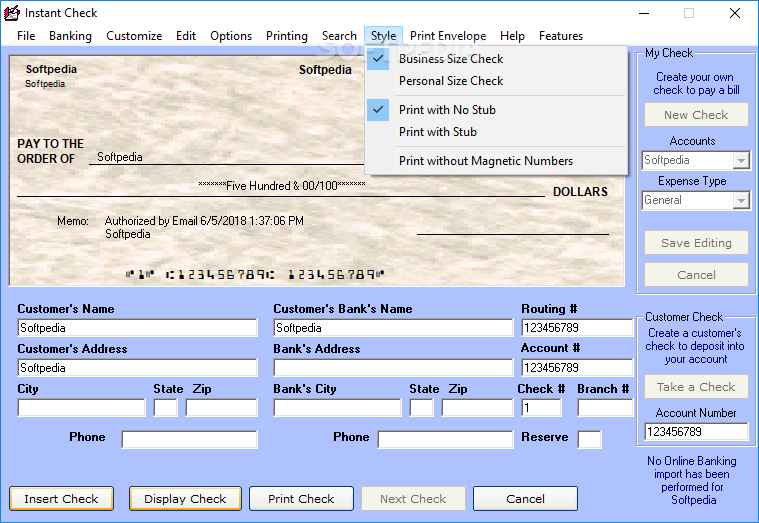Close the open Style menu
The width and height of the screenshot is (759, 523).
[x=383, y=36]
